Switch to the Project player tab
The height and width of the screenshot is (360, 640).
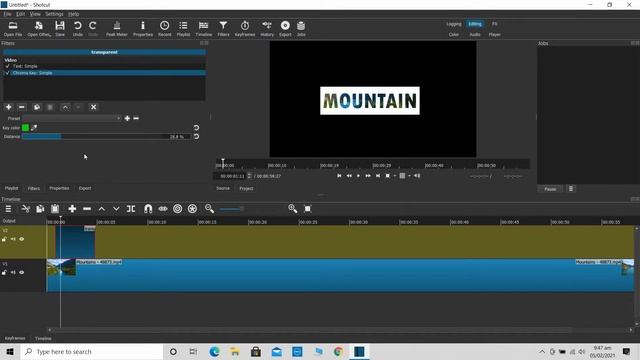pyautogui.click(x=246, y=189)
